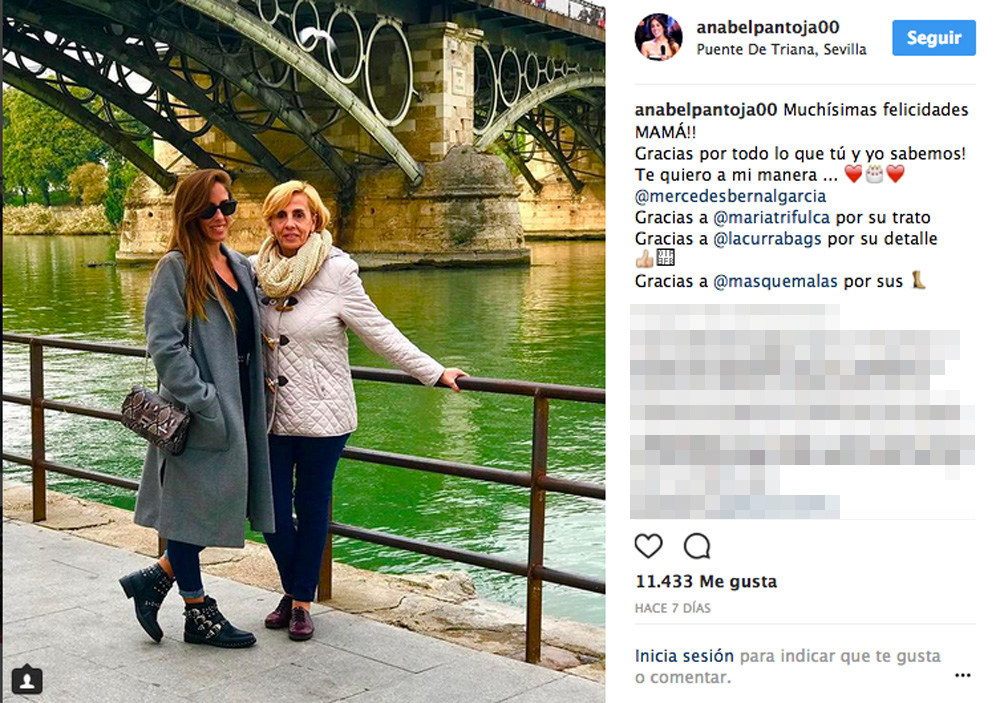
Task: Click the comment prompt text area
Action: pyautogui.click(x=788, y=667)
